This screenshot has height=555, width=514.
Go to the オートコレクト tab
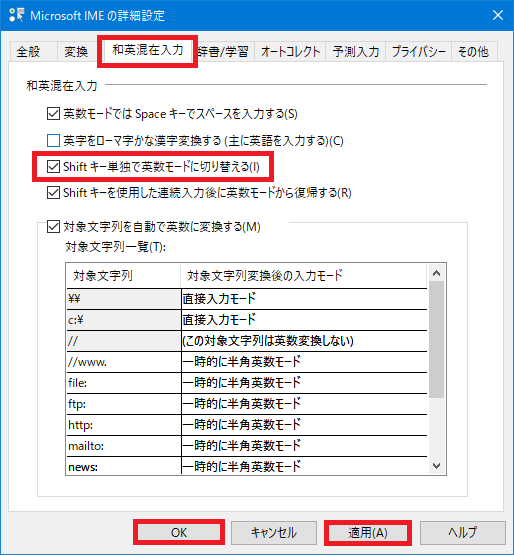pyautogui.click(x=290, y=52)
